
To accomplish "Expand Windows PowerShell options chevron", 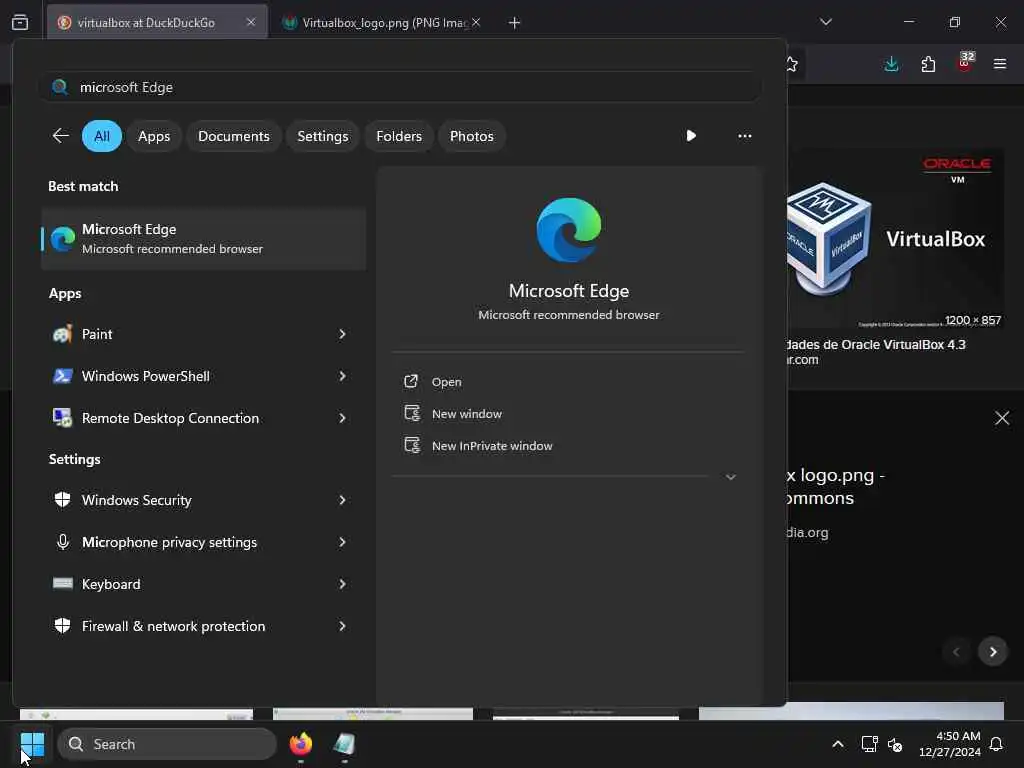I will (342, 376).
